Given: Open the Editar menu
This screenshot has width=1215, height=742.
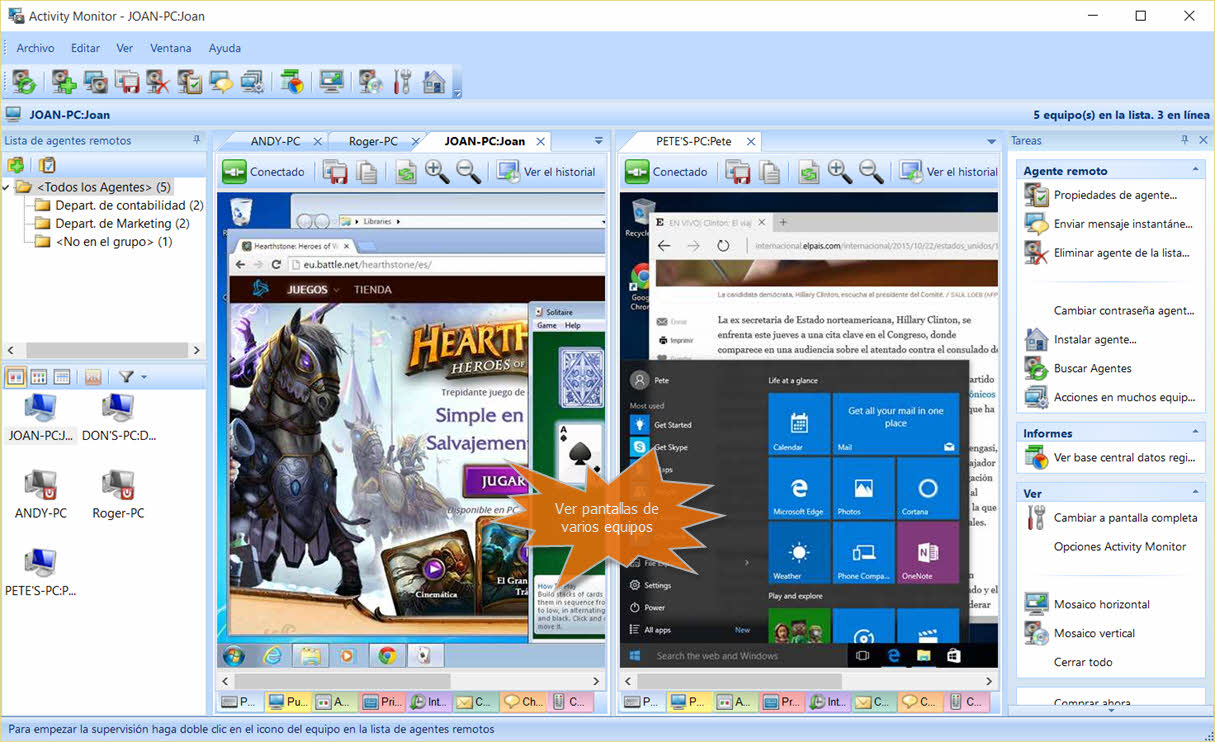Looking at the screenshot, I should pyautogui.click(x=86, y=48).
